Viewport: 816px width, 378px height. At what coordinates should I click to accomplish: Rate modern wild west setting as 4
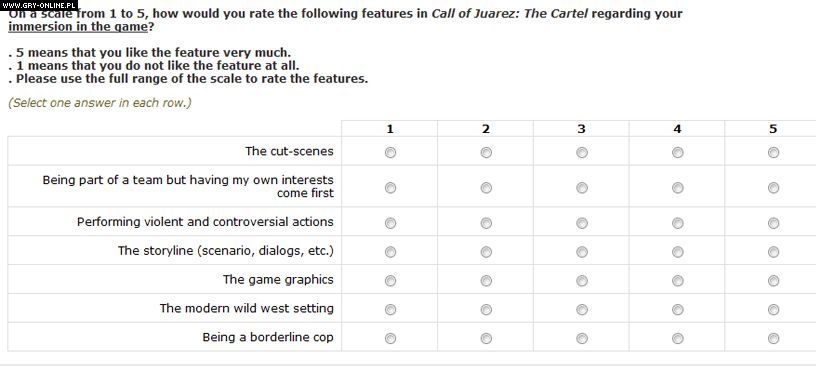point(678,310)
